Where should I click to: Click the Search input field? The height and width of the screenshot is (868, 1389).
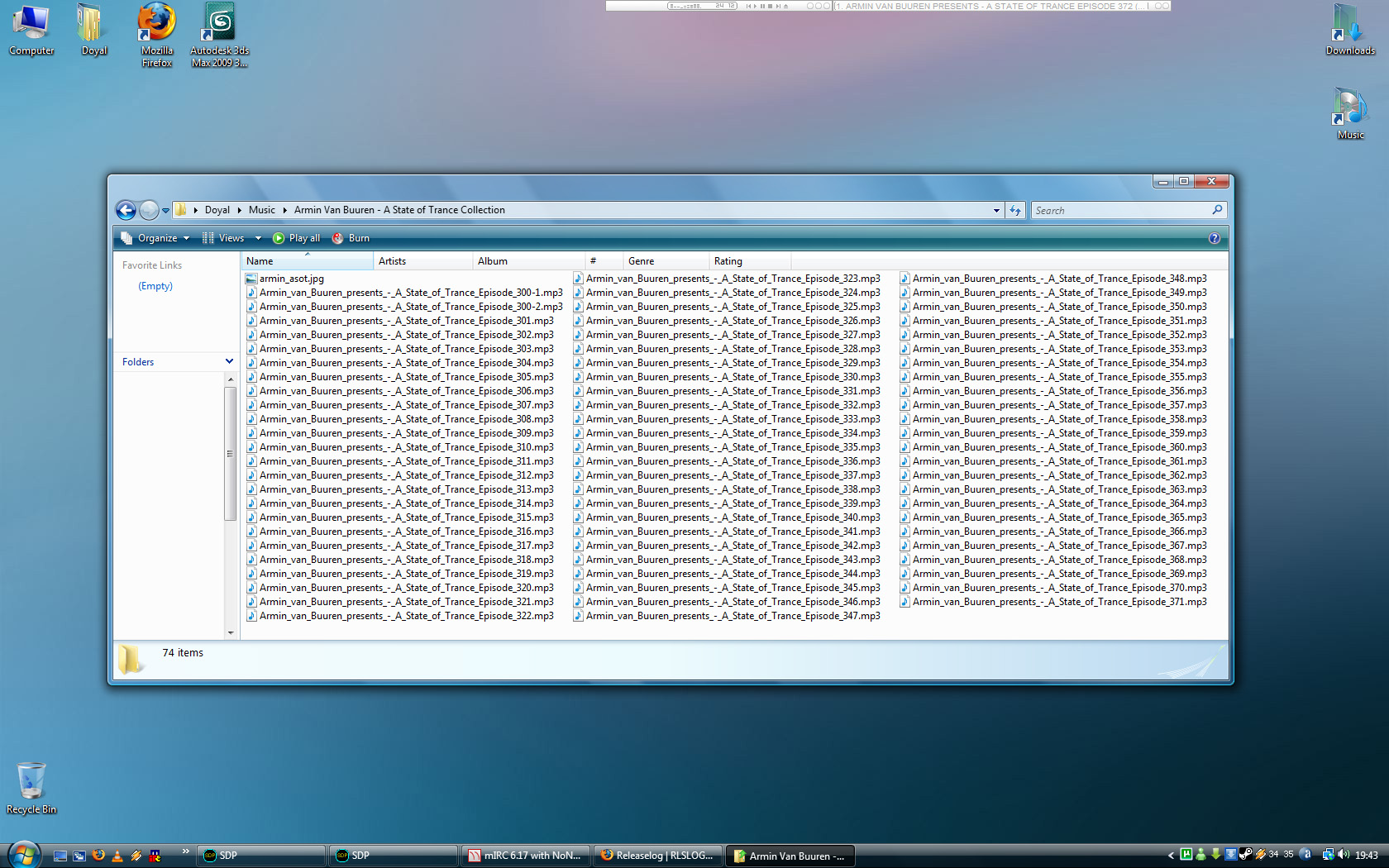tap(1120, 211)
